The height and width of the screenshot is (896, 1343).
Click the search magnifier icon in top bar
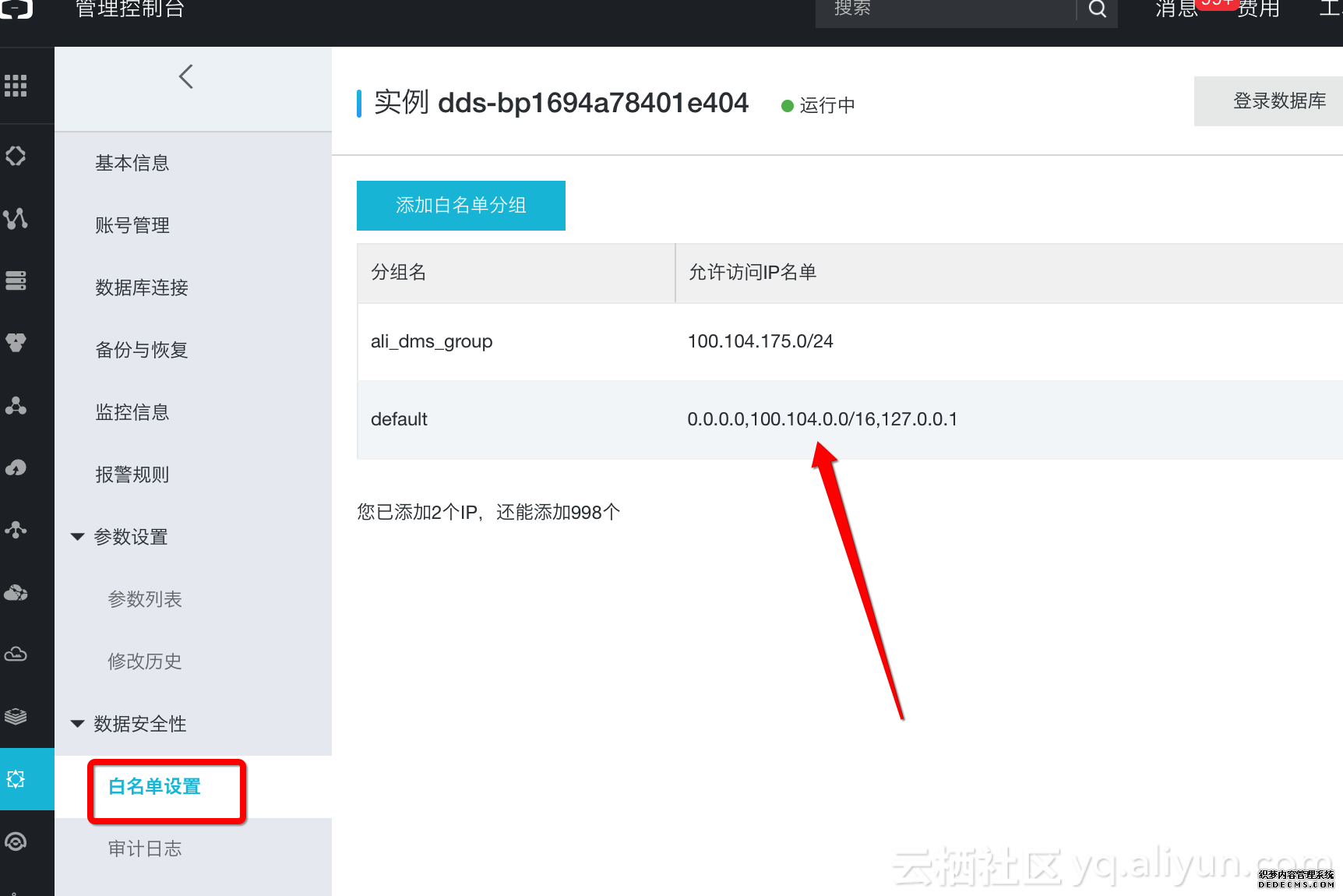pyautogui.click(x=1097, y=9)
